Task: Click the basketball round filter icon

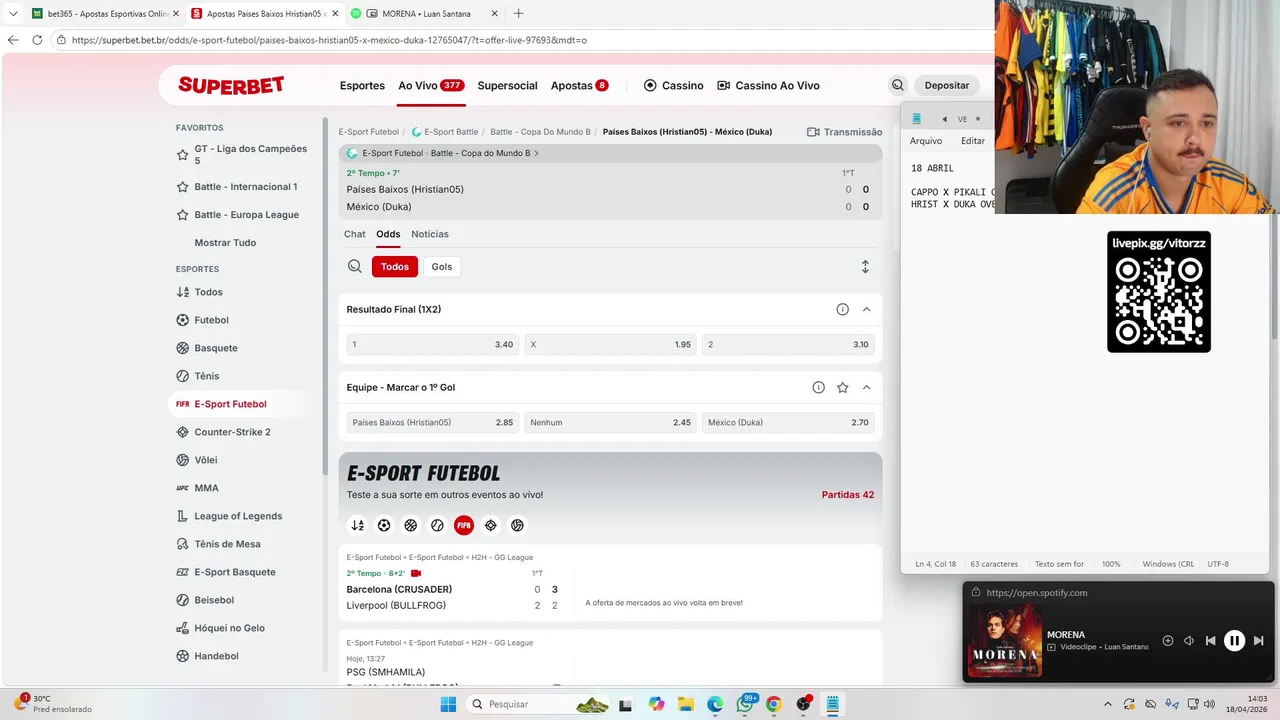Action: (x=410, y=525)
